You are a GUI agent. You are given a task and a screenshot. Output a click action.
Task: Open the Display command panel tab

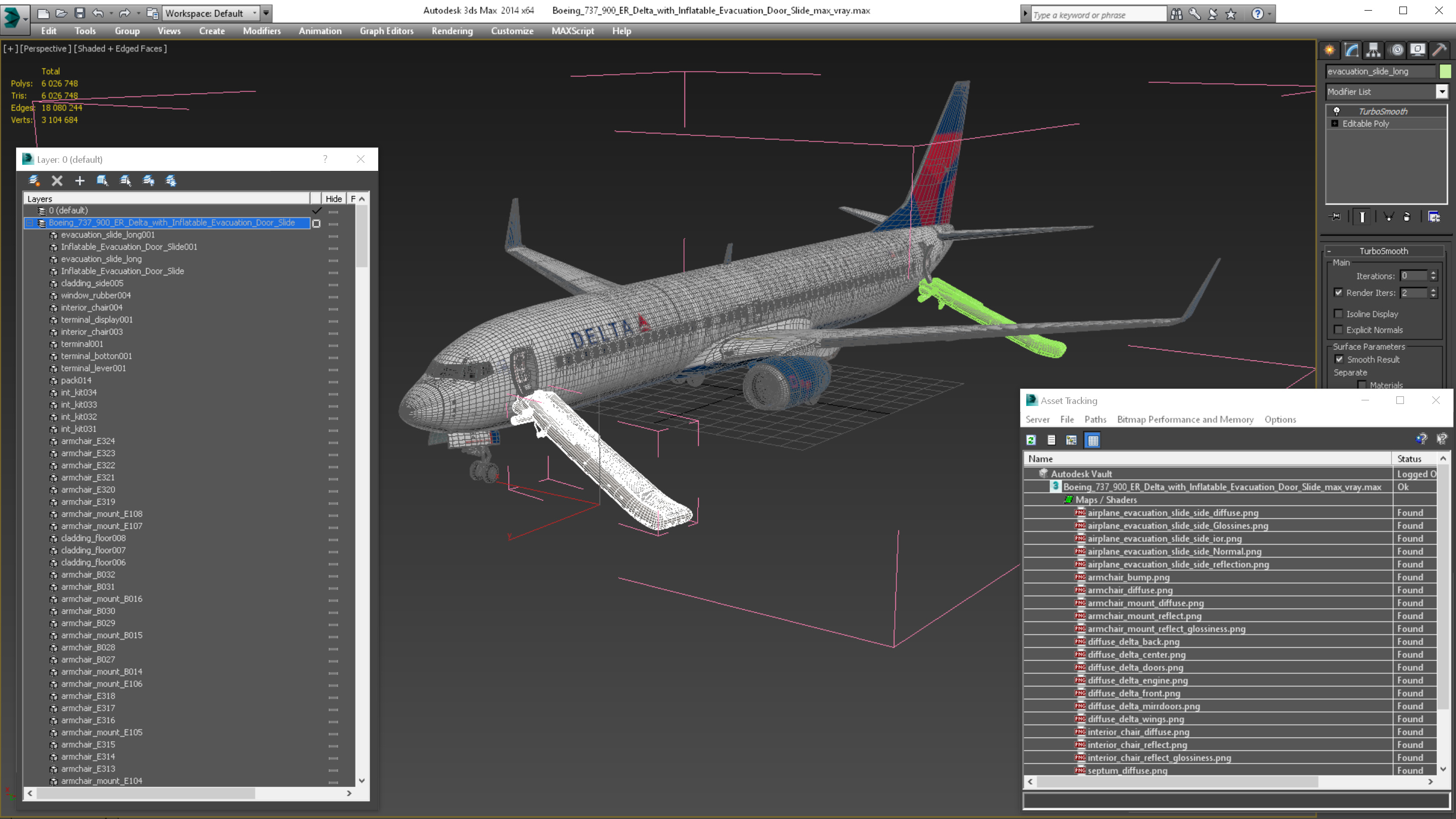click(1418, 51)
